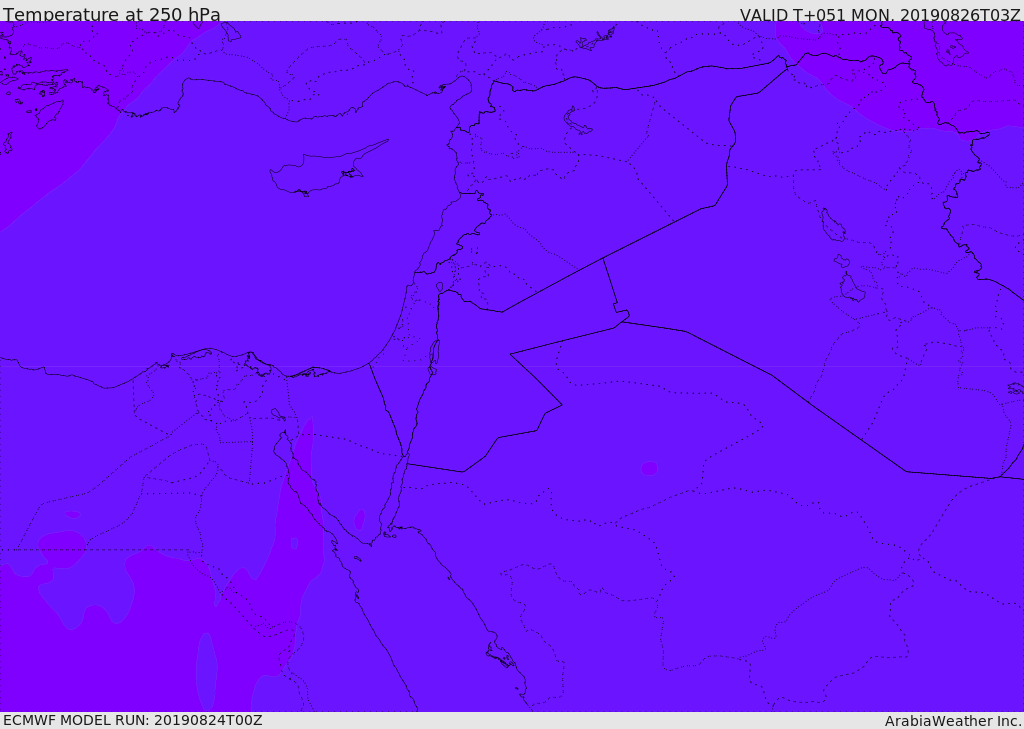
Task: Click the 'Temperature at 250 hPa' title text
Action: [x=112, y=14]
